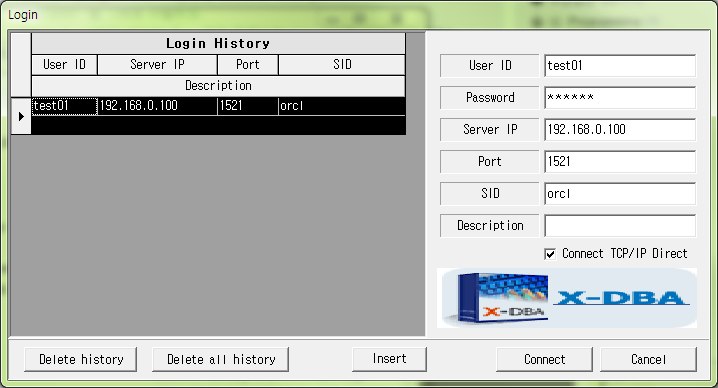Cancel the login dialog
Screen dimensions: 718x388
coord(648,359)
